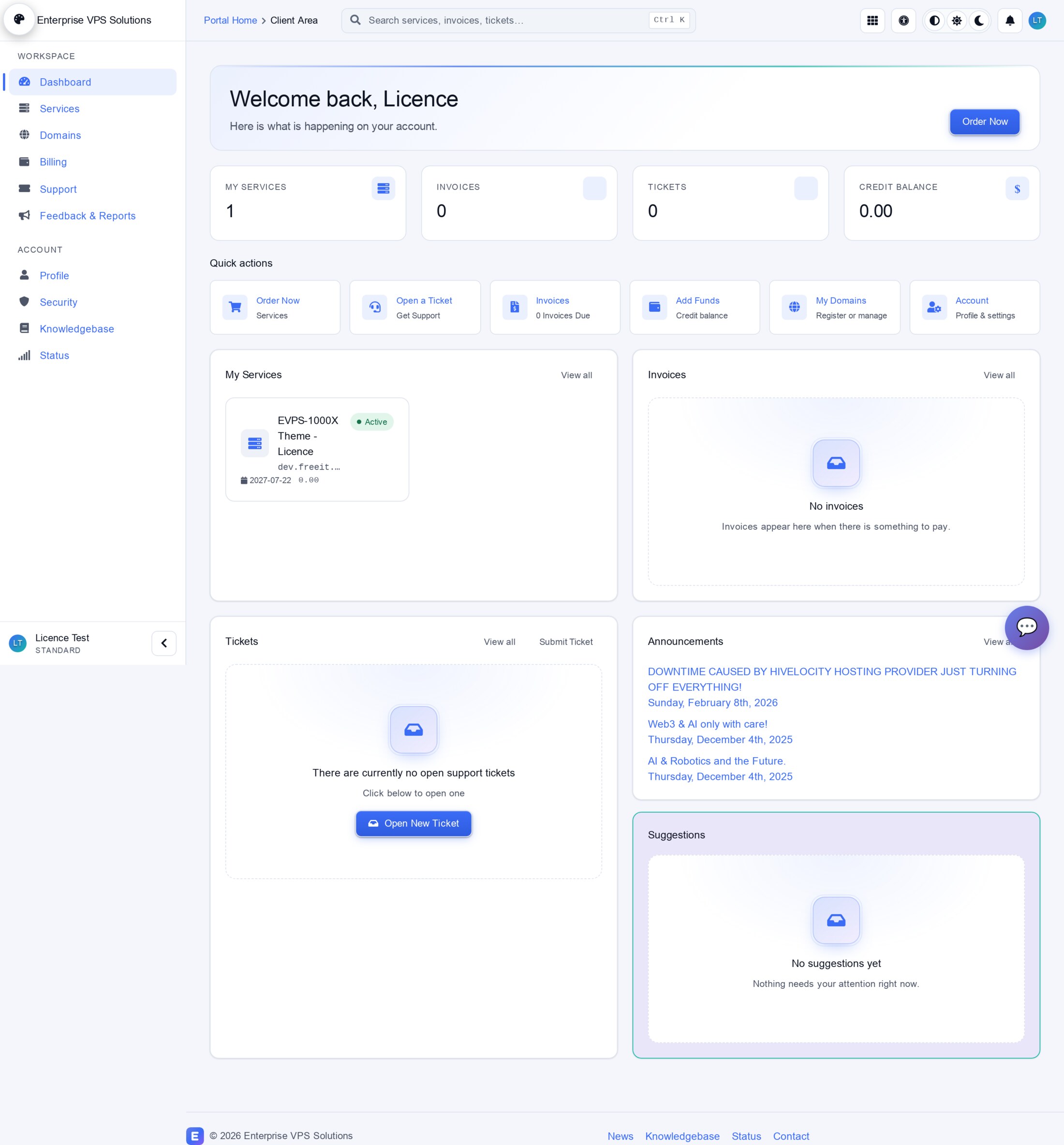This screenshot has height=1145, width=1064.
Task: Click the server icon on My Services stat card
Action: coord(384,188)
